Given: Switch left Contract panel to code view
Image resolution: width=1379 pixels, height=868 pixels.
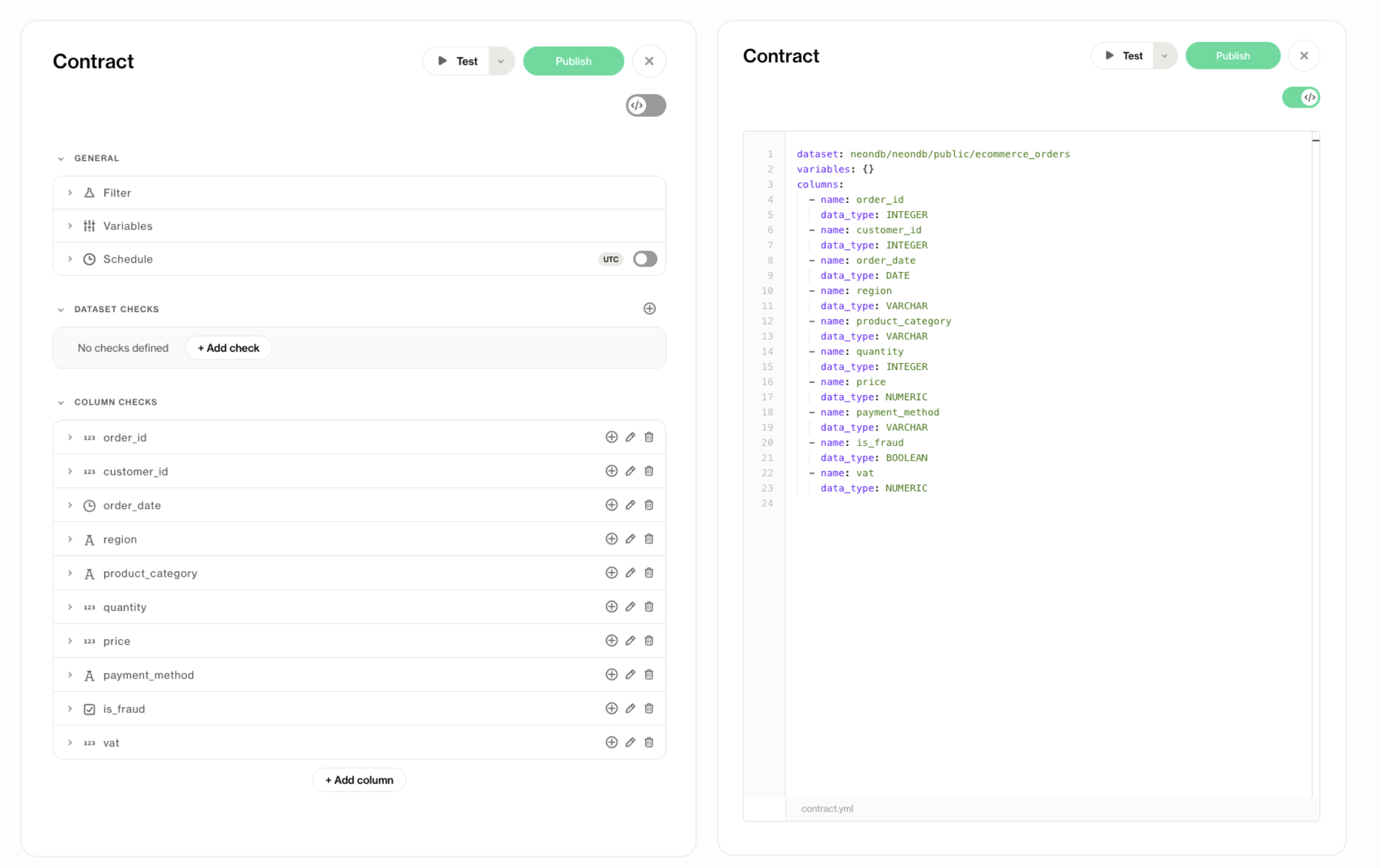Looking at the screenshot, I should [645, 105].
